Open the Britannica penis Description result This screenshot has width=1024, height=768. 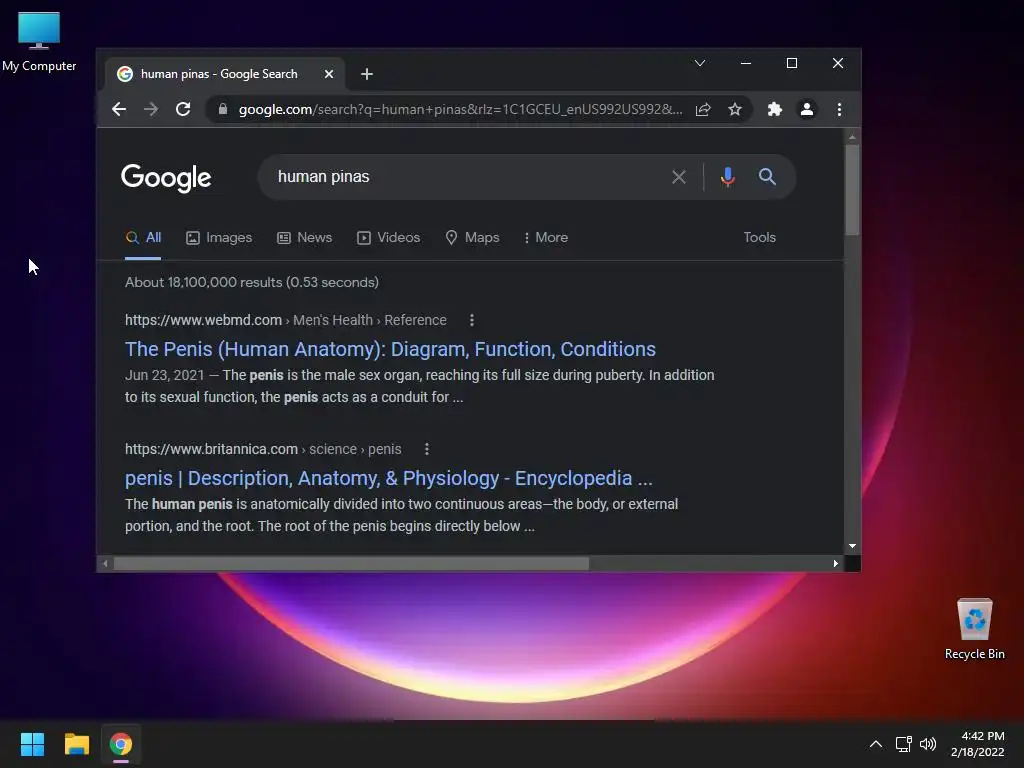(x=389, y=479)
